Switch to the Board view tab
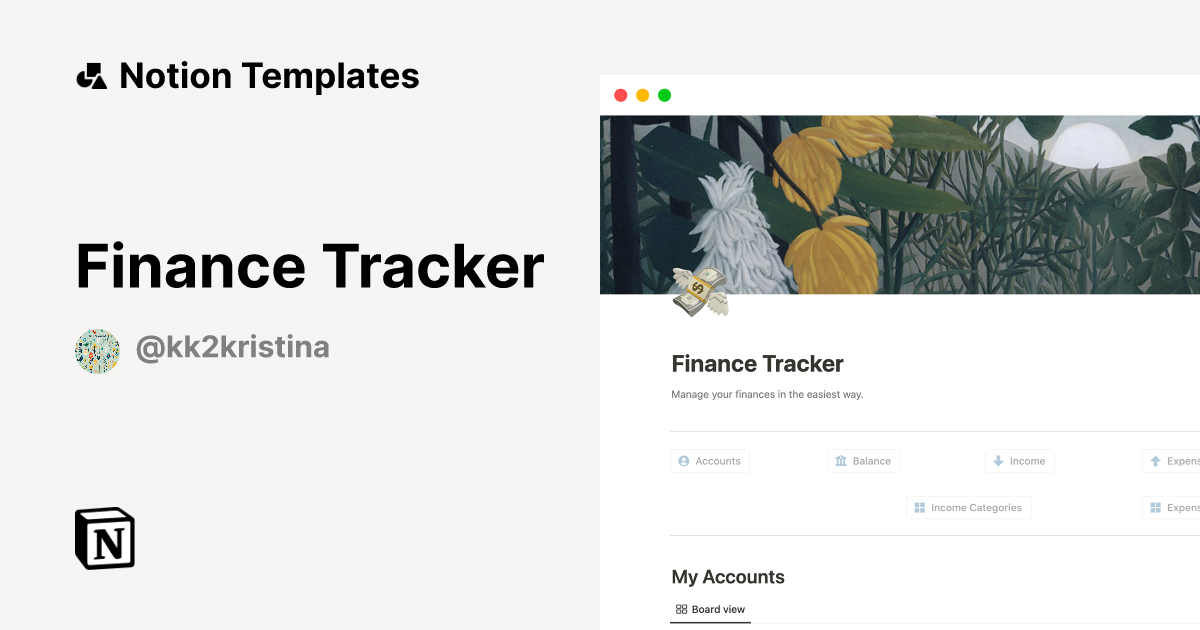The width and height of the screenshot is (1200, 630). pyautogui.click(x=710, y=609)
